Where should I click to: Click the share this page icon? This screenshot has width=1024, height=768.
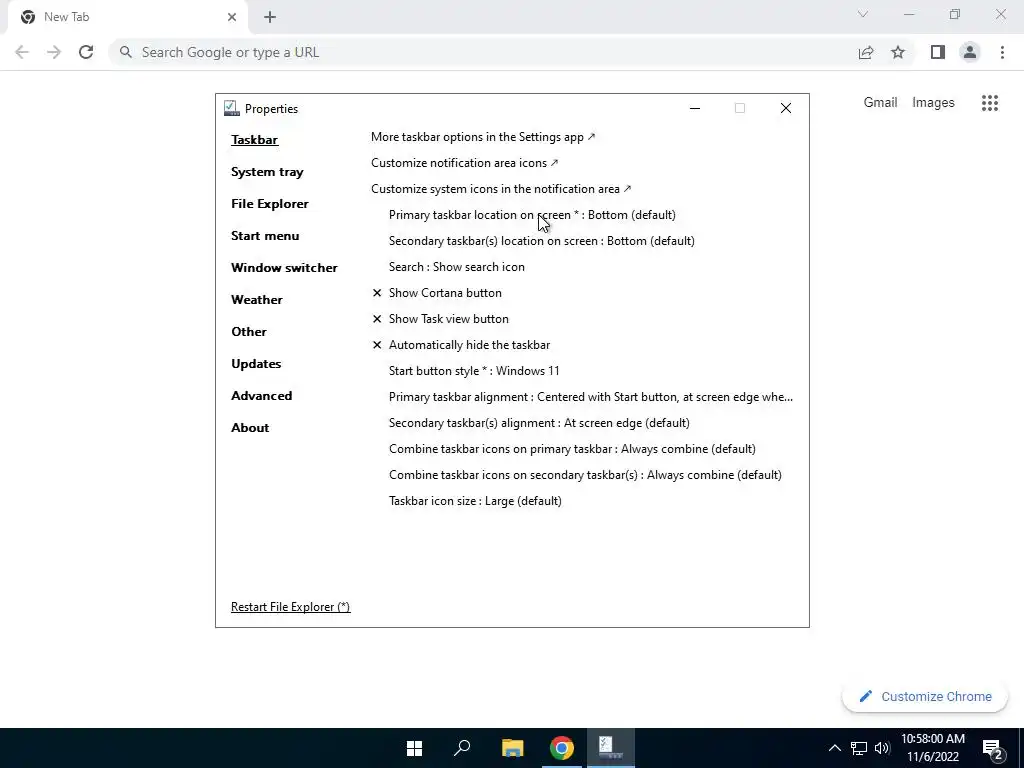click(x=866, y=52)
